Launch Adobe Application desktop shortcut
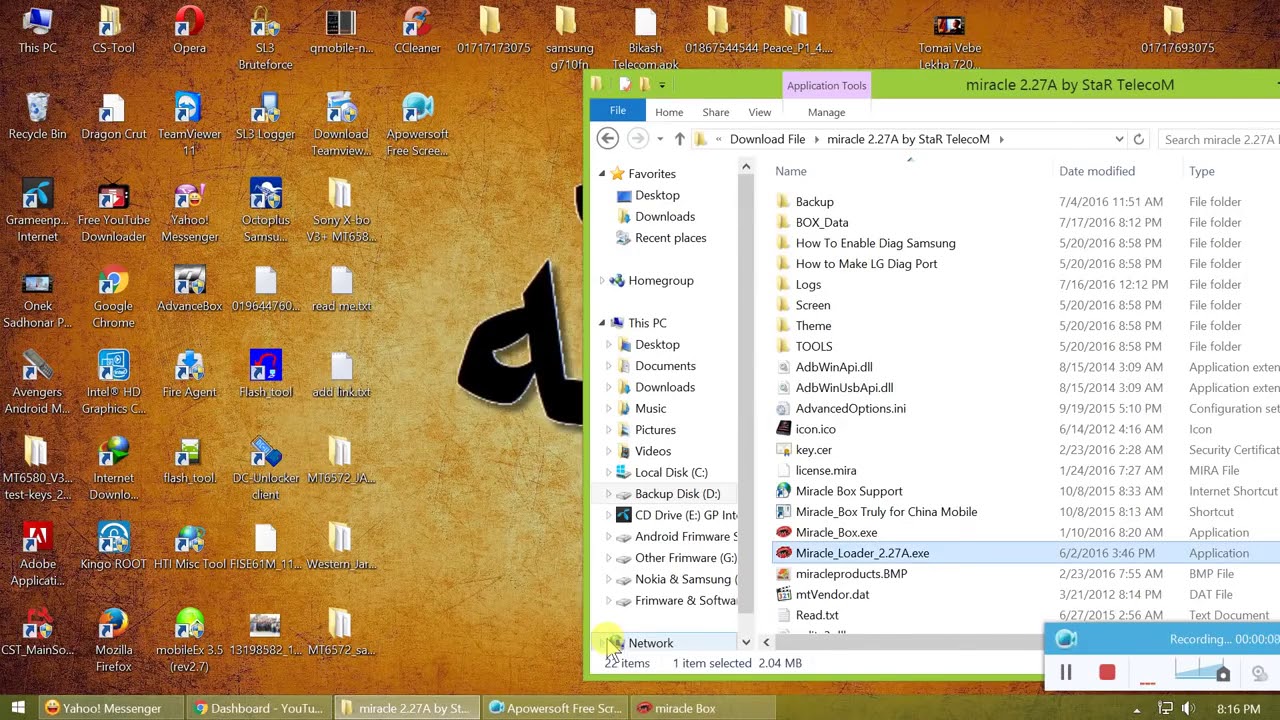This screenshot has width=1280, height=720. [x=37, y=554]
